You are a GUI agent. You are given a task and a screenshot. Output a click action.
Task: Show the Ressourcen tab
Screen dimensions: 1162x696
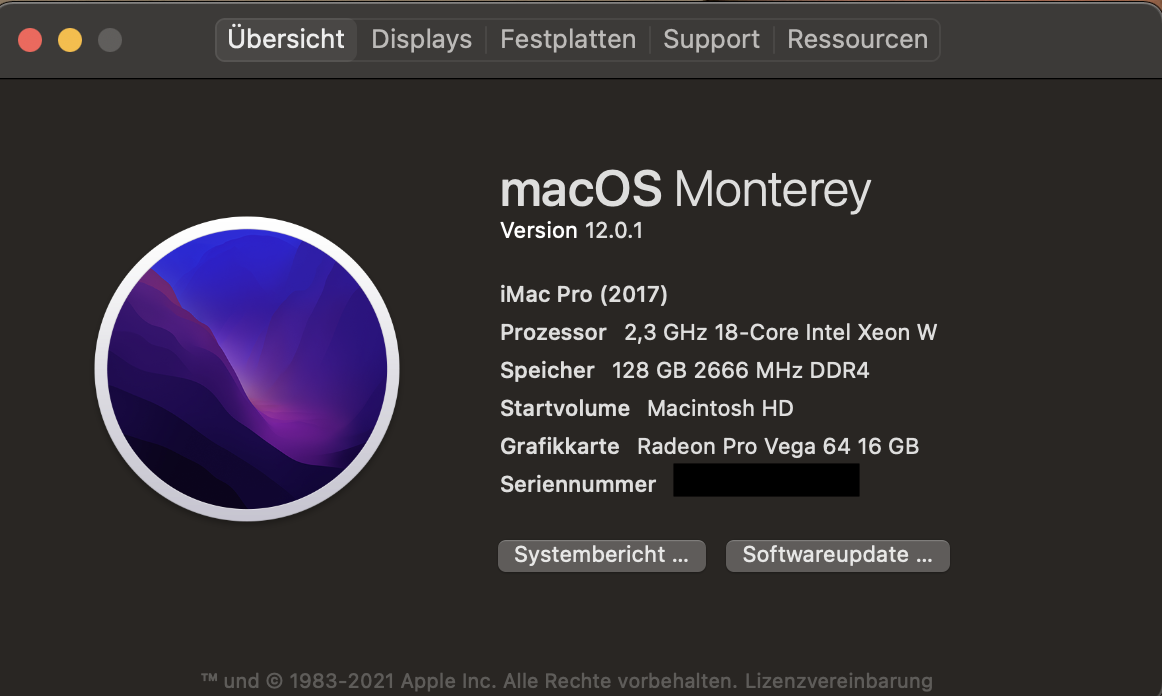click(857, 40)
